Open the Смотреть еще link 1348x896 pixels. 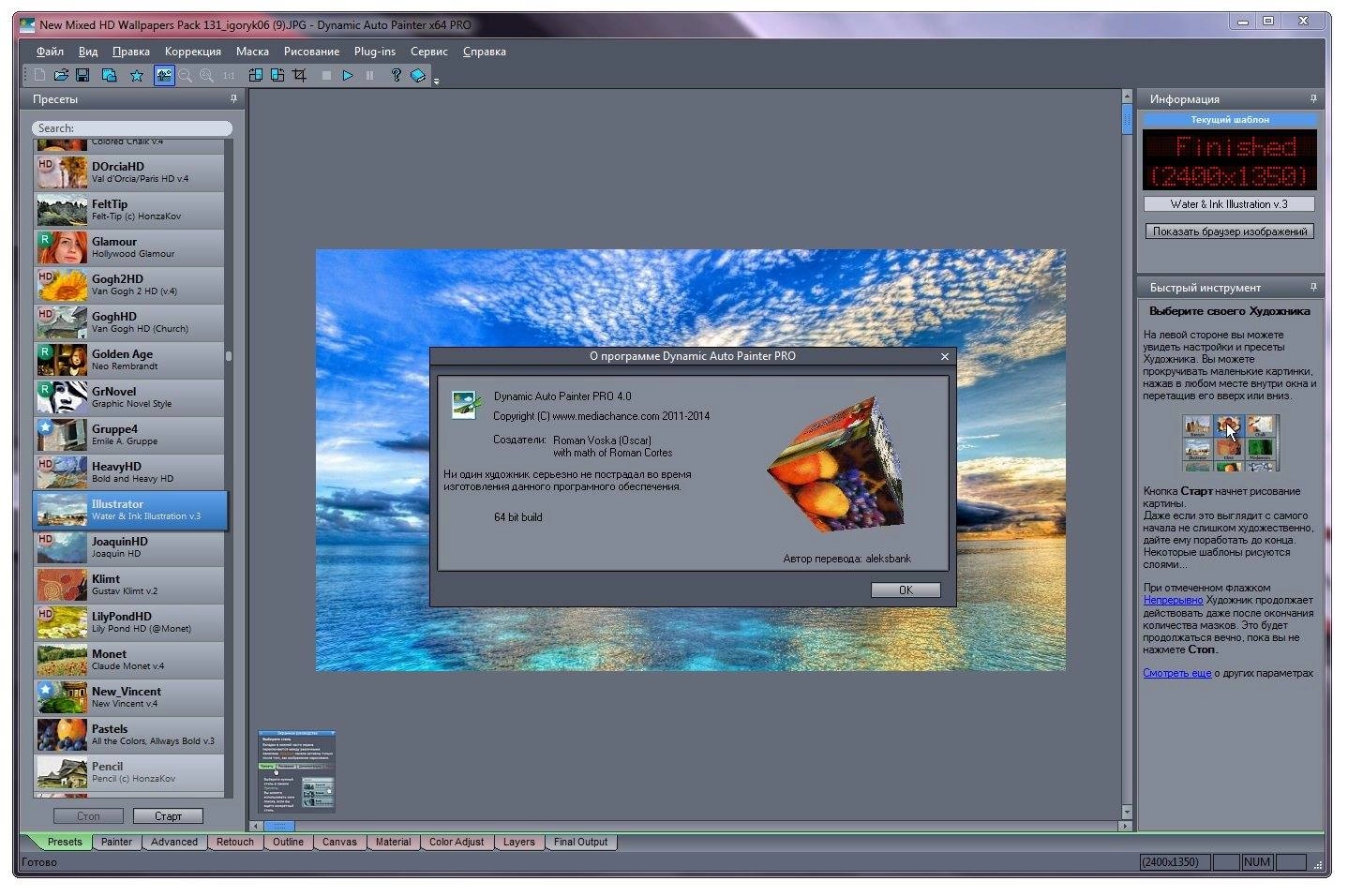point(1177,673)
